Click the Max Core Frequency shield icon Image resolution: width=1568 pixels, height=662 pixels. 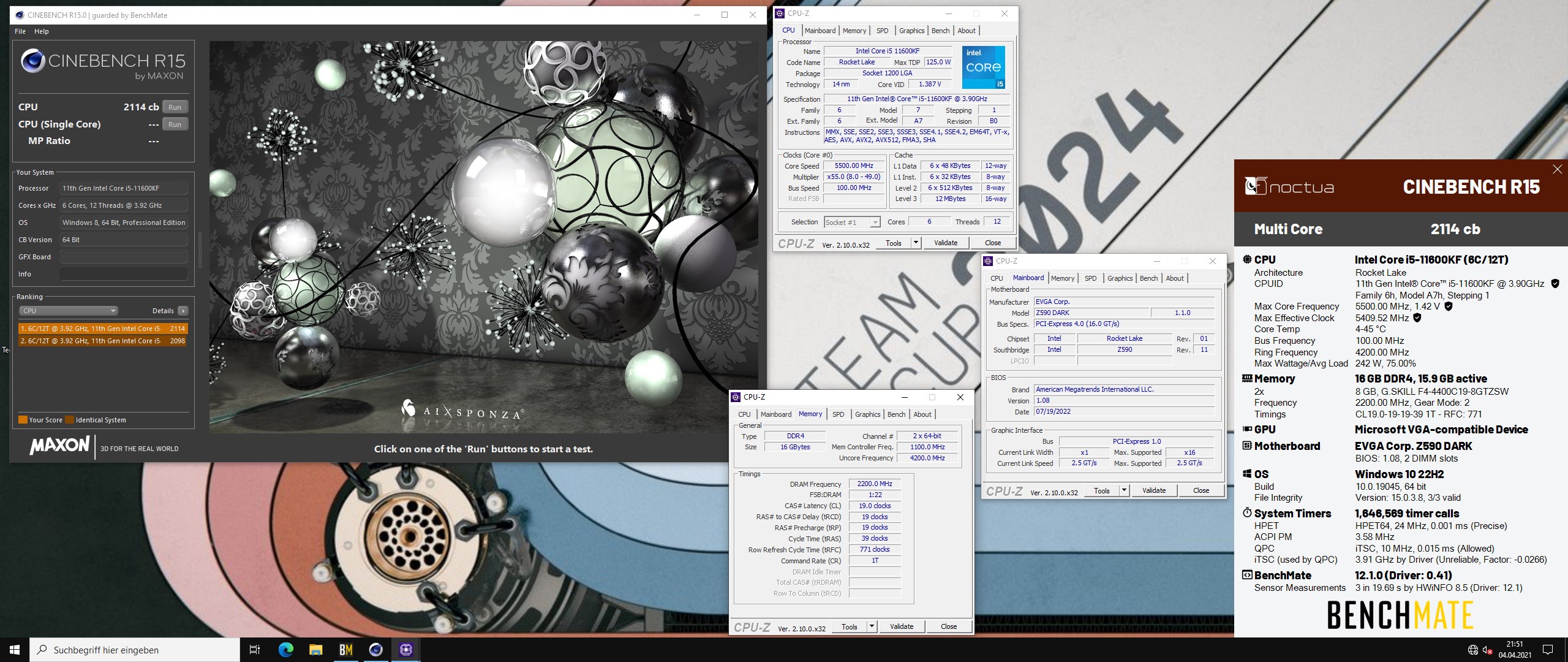coord(1449,306)
